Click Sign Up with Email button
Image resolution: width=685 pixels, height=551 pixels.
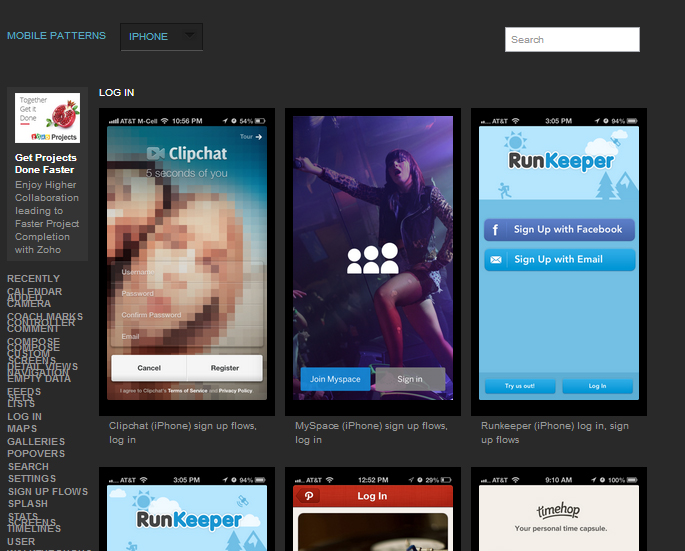point(559,260)
